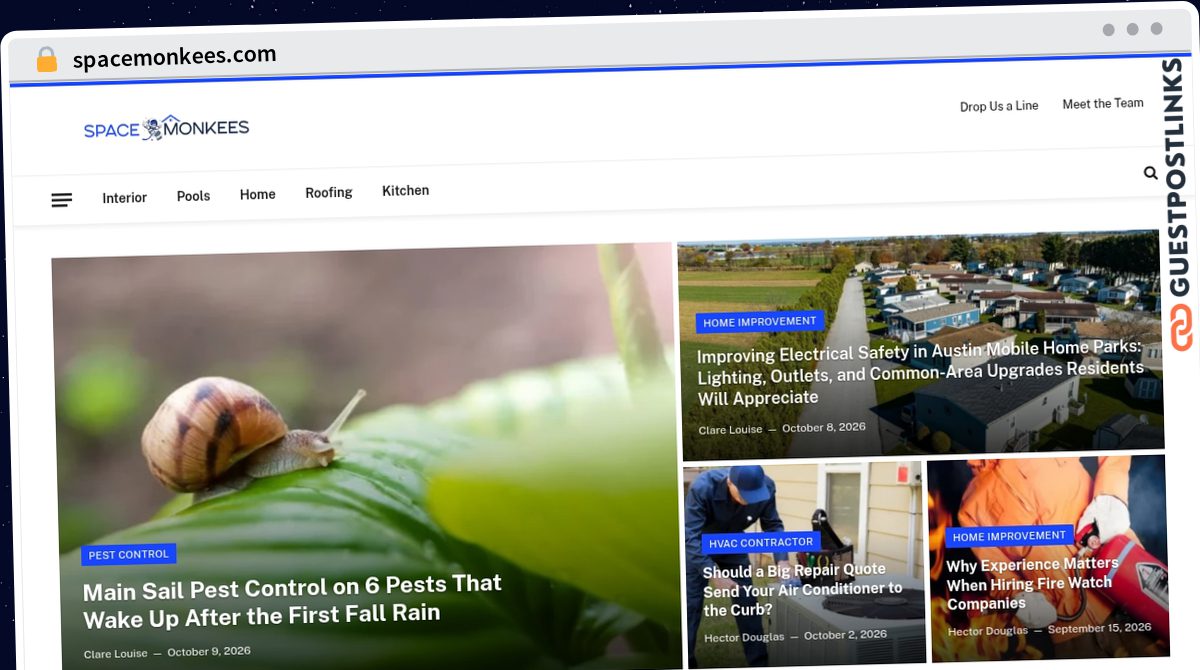Select the Kitchen menu item
The height and width of the screenshot is (670, 1200).
click(405, 190)
